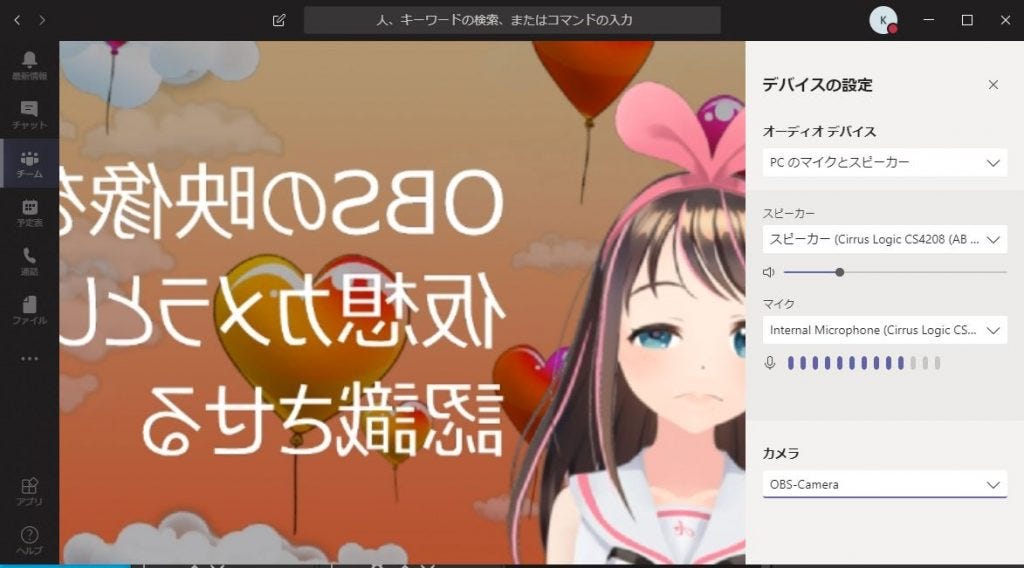The image size is (1024, 568).
Task: Open the Calendar section in sidebar
Action: (x=29, y=212)
